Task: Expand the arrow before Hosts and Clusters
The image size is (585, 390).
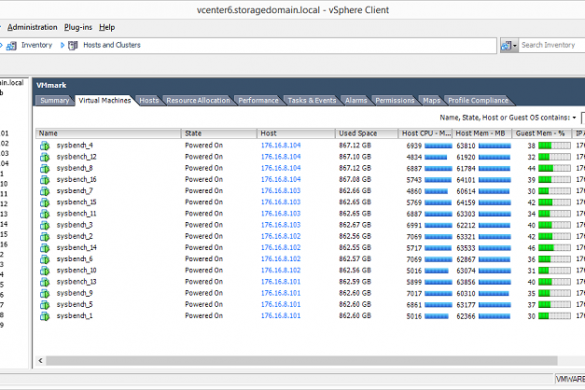Action: (62, 46)
